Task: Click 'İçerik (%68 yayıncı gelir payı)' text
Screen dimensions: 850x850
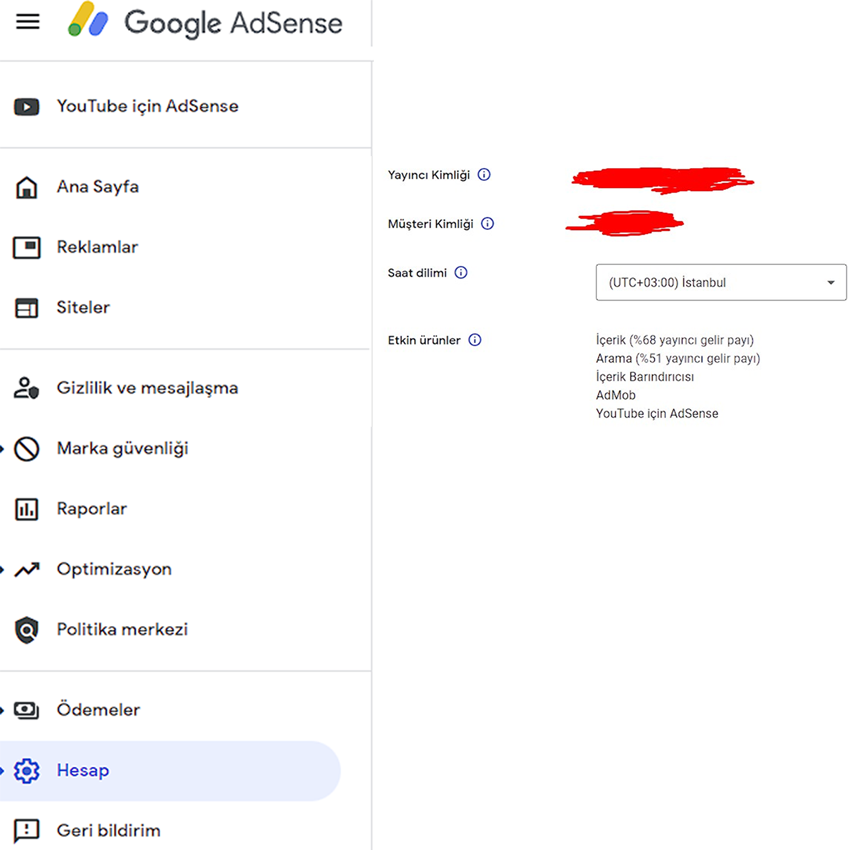Action: click(675, 340)
